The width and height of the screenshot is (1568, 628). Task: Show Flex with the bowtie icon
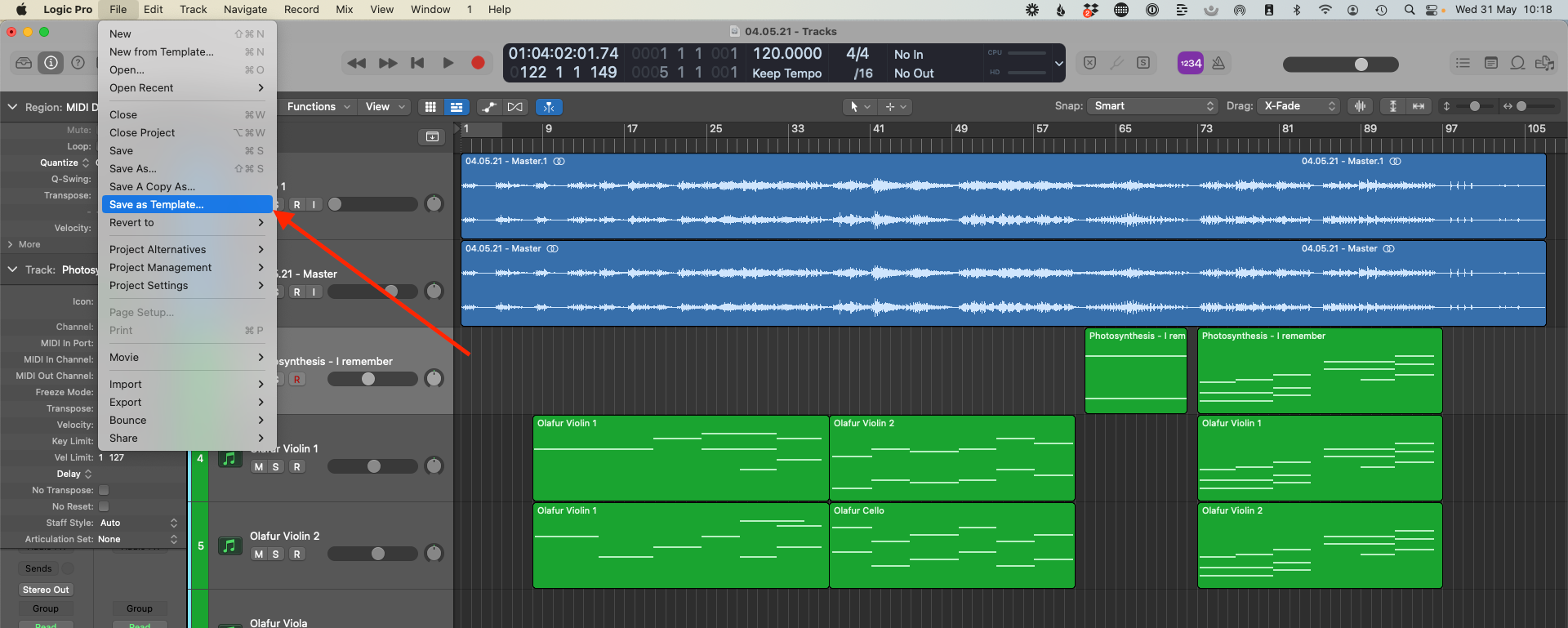click(514, 107)
